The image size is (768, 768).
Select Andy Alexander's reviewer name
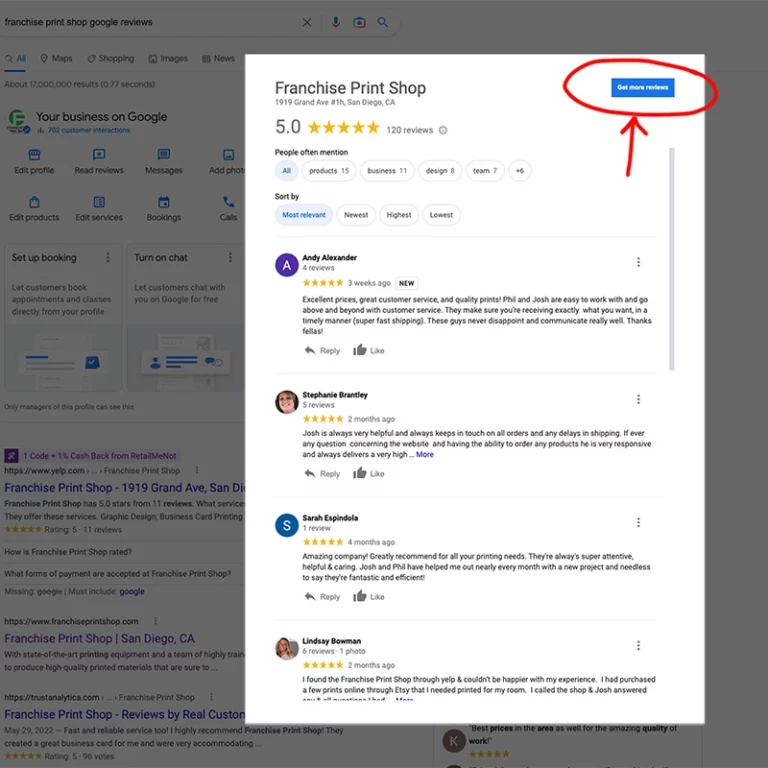pyautogui.click(x=329, y=258)
